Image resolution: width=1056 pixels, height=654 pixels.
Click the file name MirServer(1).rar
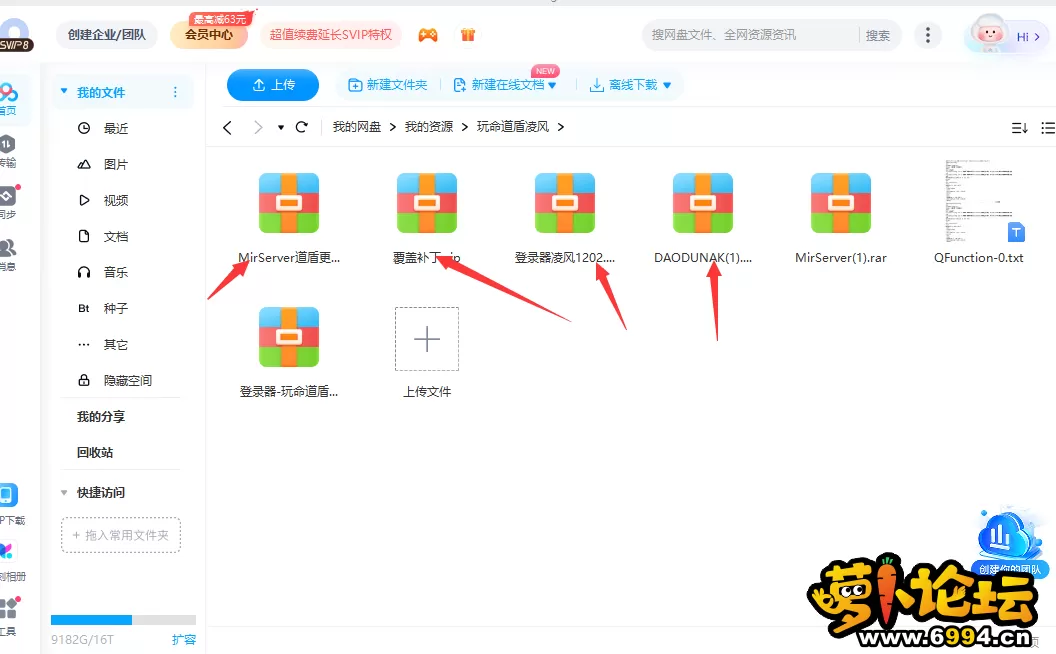[x=841, y=258]
